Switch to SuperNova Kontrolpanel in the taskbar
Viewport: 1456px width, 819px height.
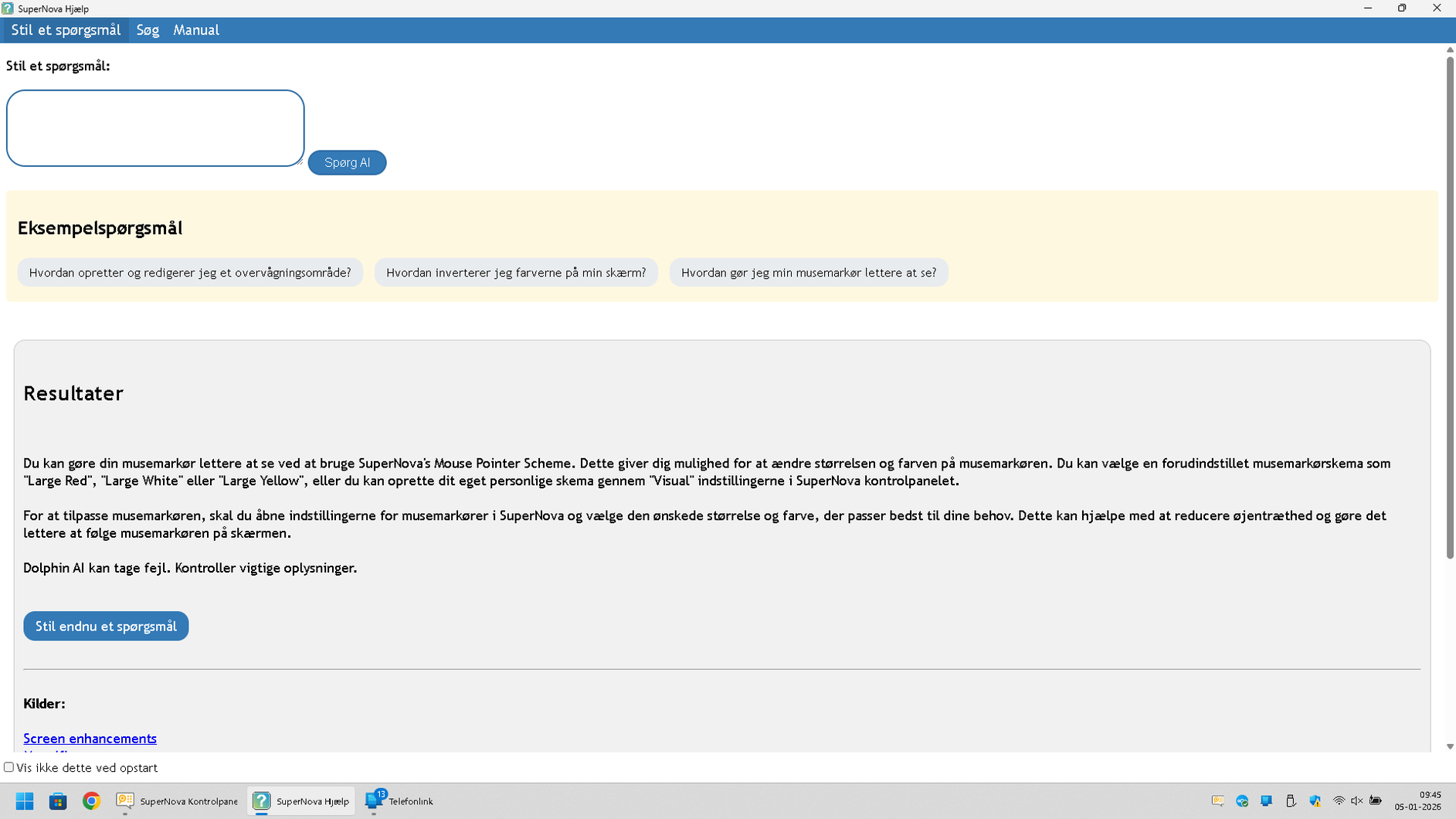click(x=178, y=801)
